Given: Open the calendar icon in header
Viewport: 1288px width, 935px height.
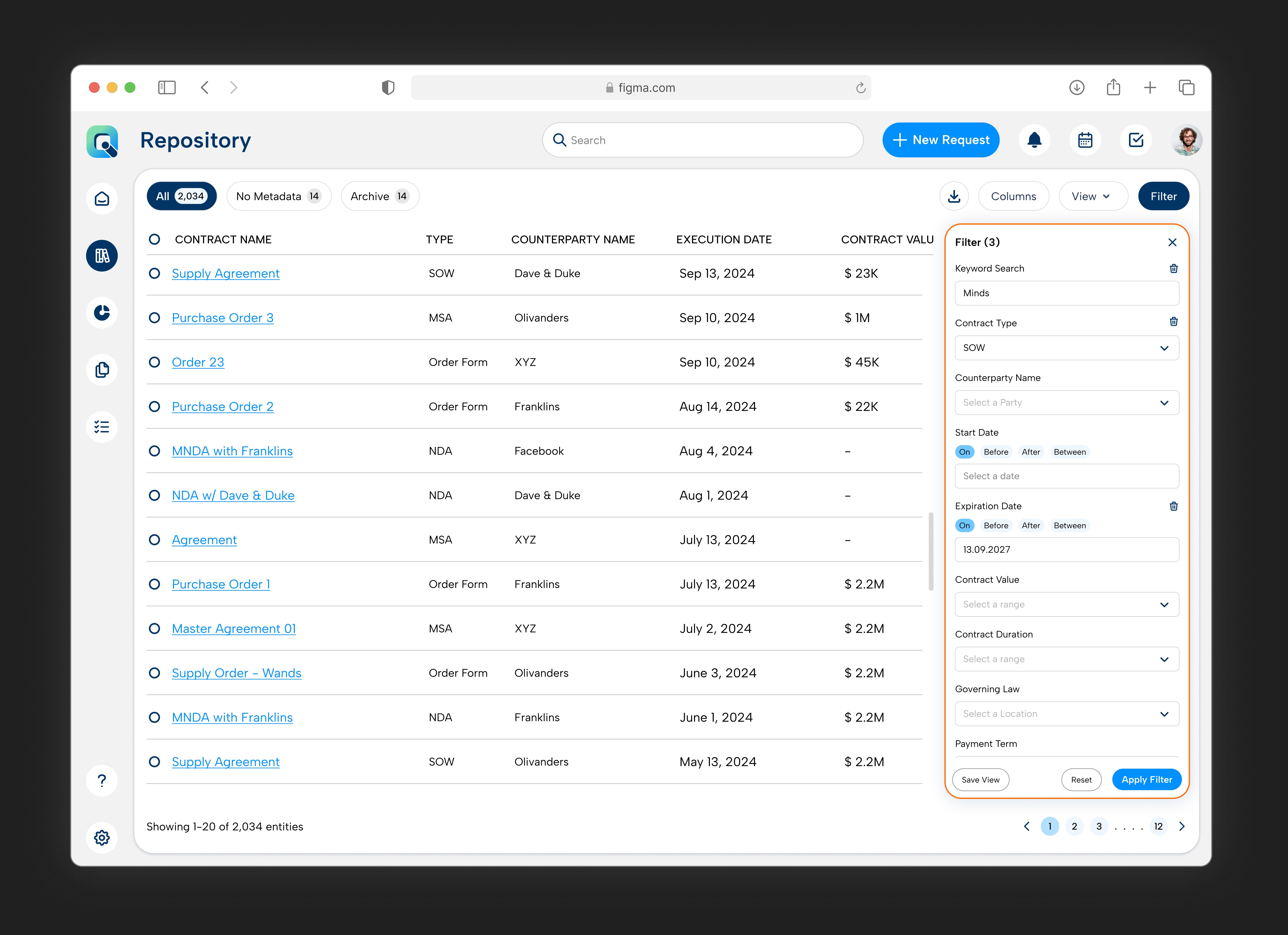Looking at the screenshot, I should (1085, 140).
